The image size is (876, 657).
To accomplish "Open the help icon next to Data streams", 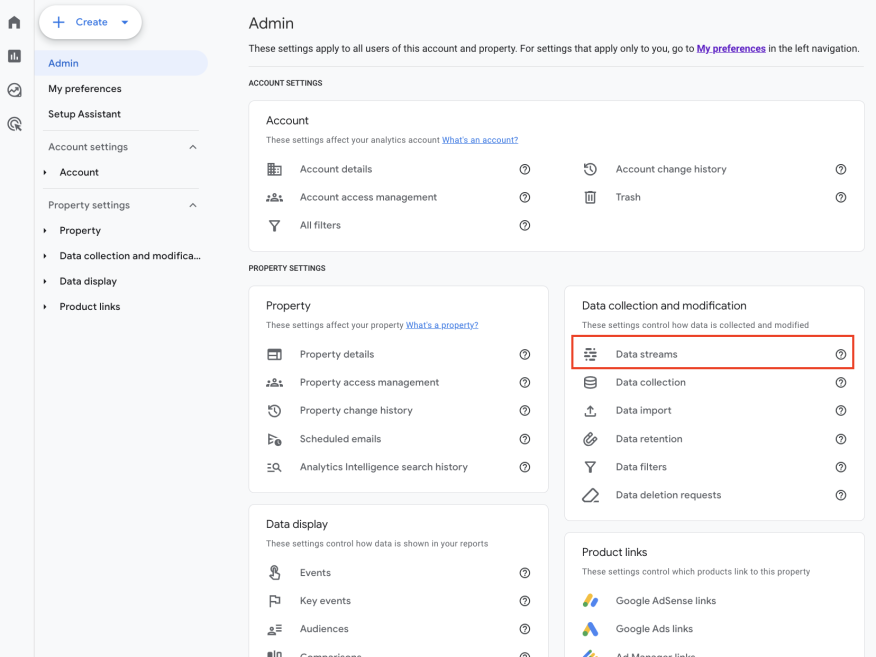I will click(841, 354).
